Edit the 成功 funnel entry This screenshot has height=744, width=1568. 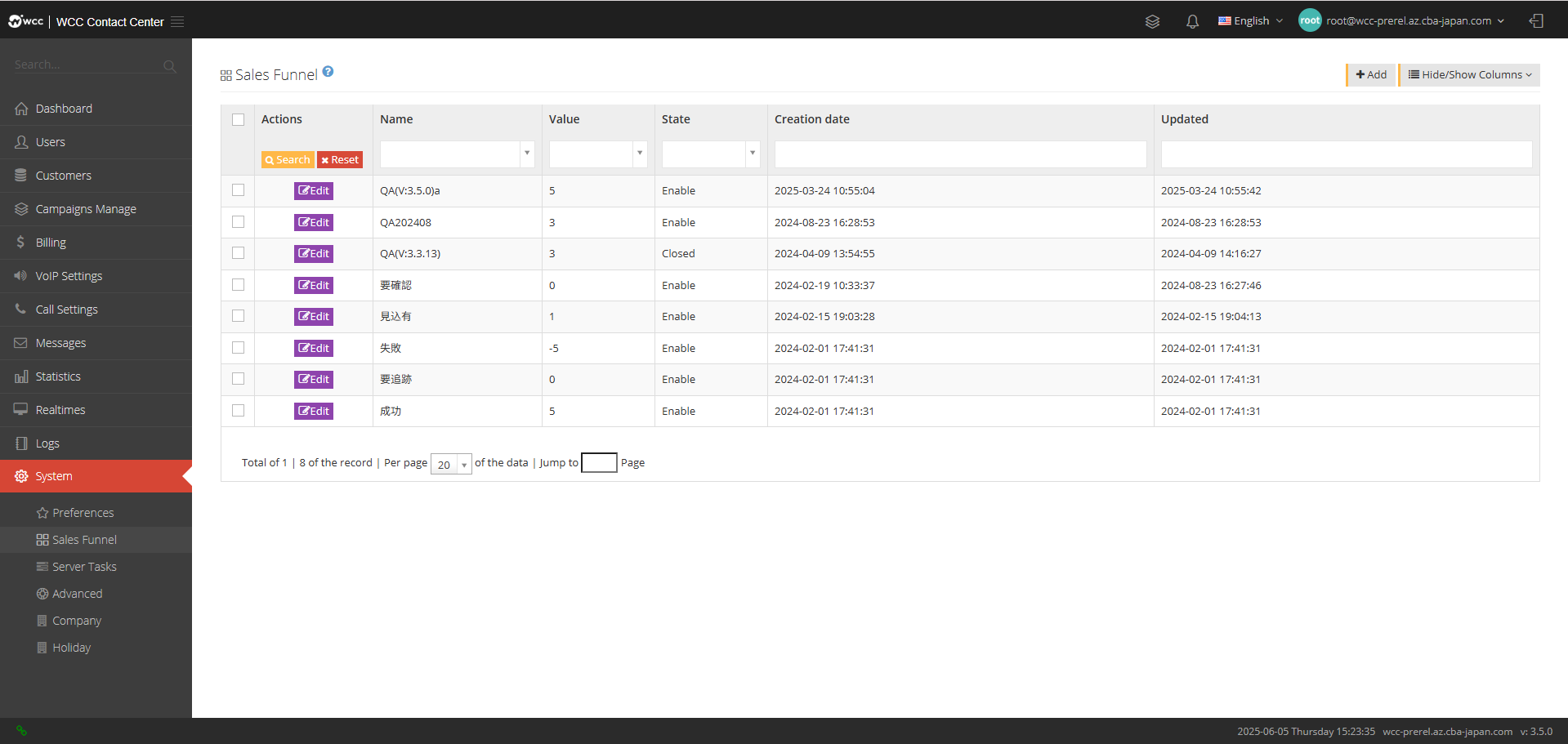tap(314, 412)
